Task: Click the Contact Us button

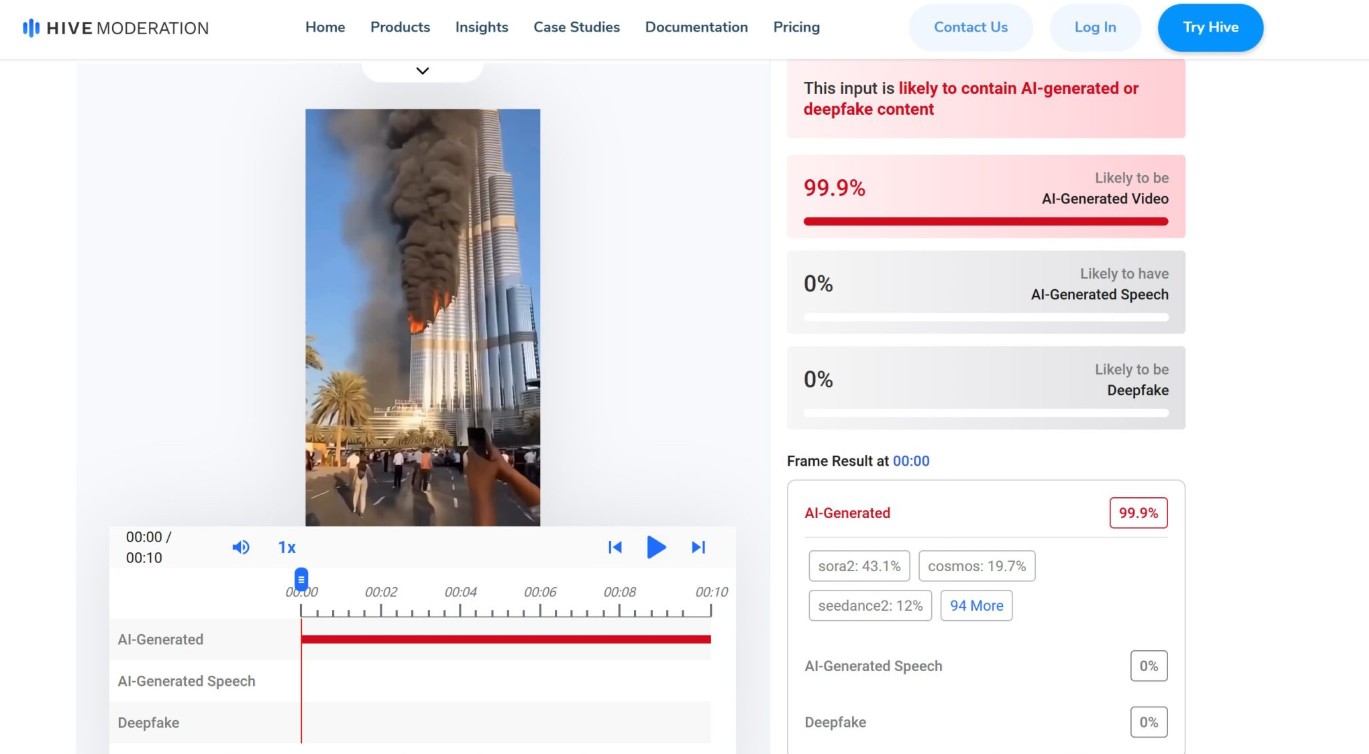Action: [x=970, y=27]
